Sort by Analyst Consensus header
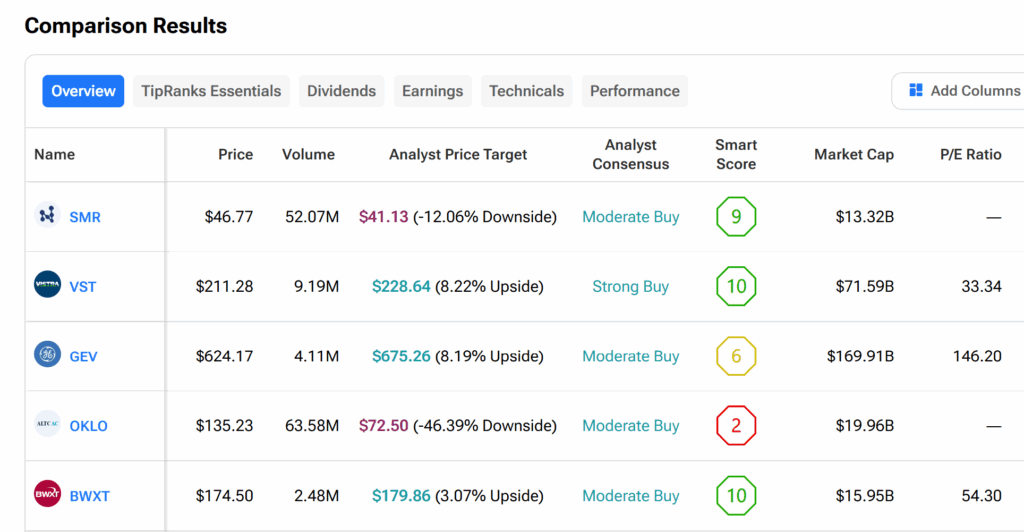This screenshot has width=1024, height=532. click(631, 155)
